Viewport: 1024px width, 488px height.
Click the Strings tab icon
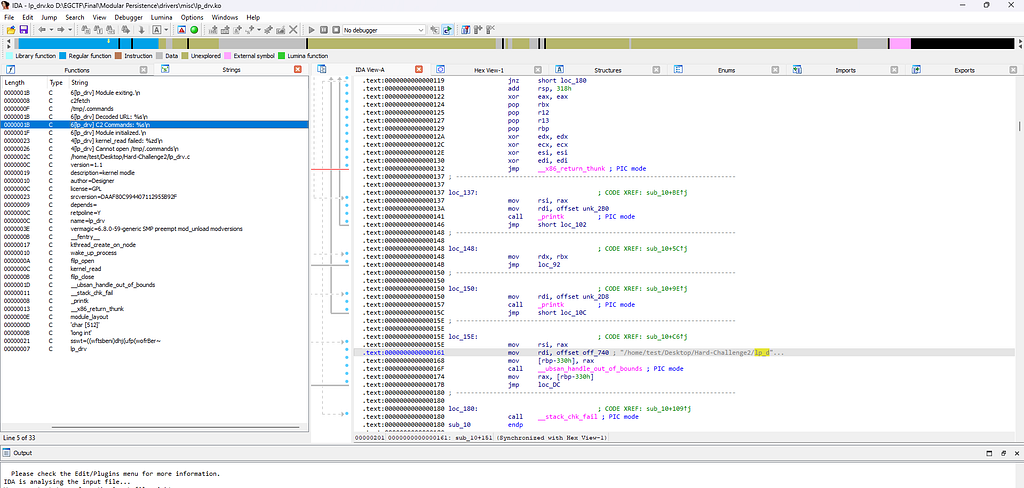pos(166,69)
